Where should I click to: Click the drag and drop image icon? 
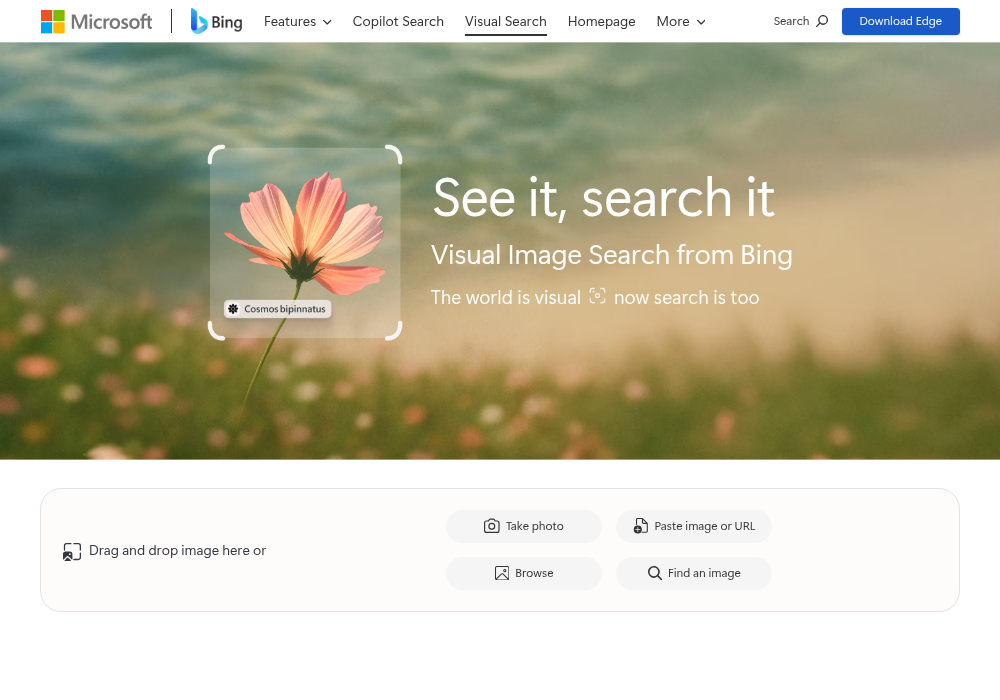[72, 551]
